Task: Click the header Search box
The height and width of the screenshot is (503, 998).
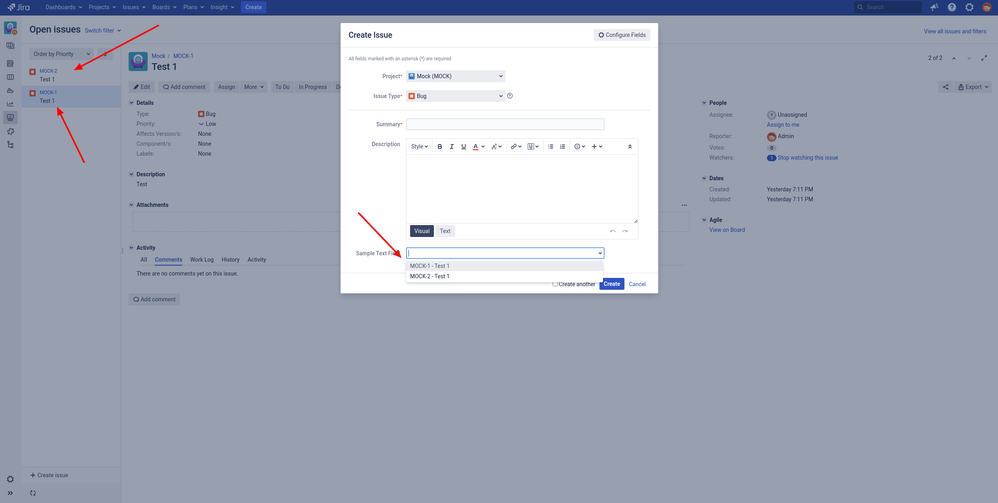Action: pos(888,7)
